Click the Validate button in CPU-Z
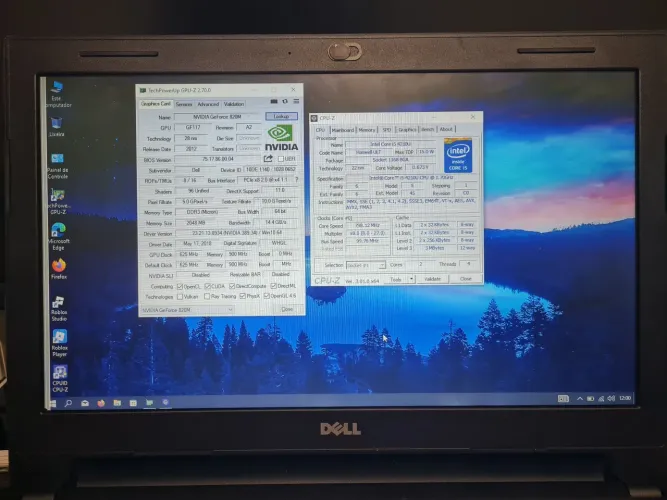667x500 pixels. click(432, 279)
